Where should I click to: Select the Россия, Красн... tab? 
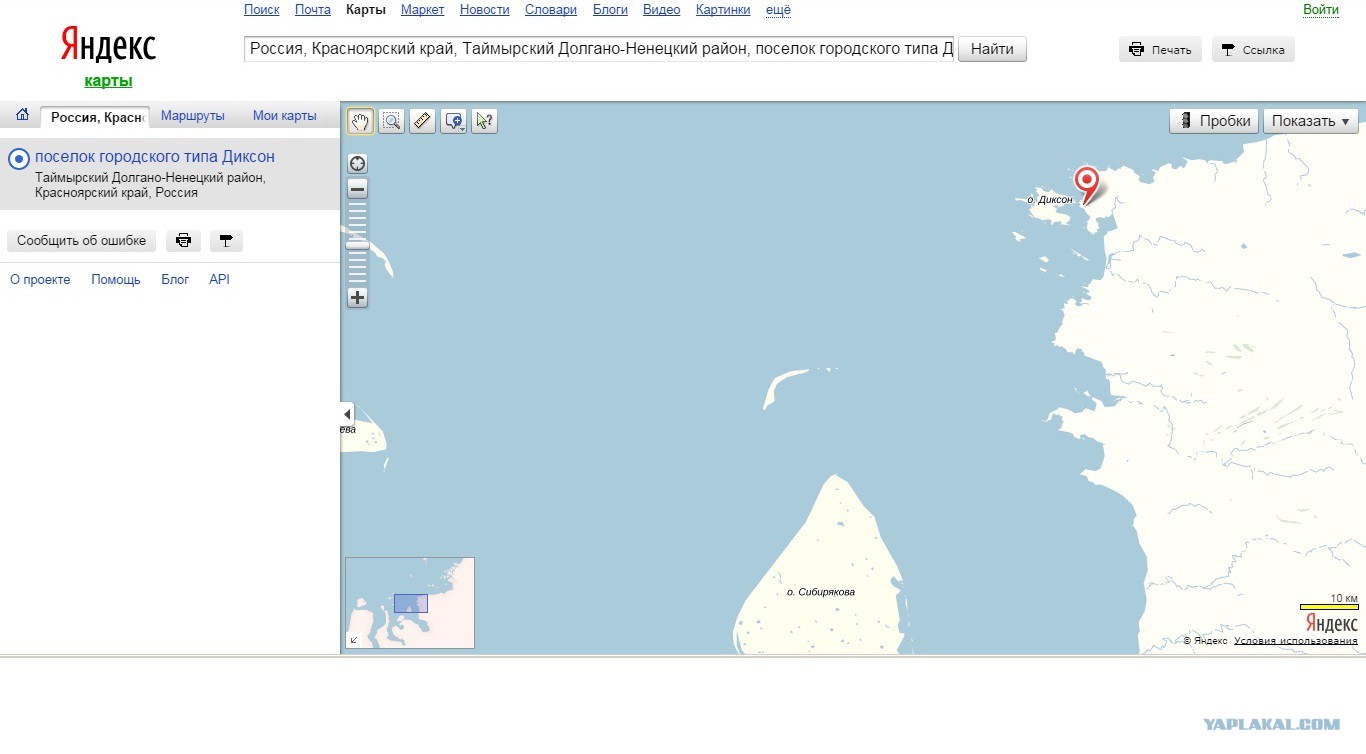[x=95, y=117]
